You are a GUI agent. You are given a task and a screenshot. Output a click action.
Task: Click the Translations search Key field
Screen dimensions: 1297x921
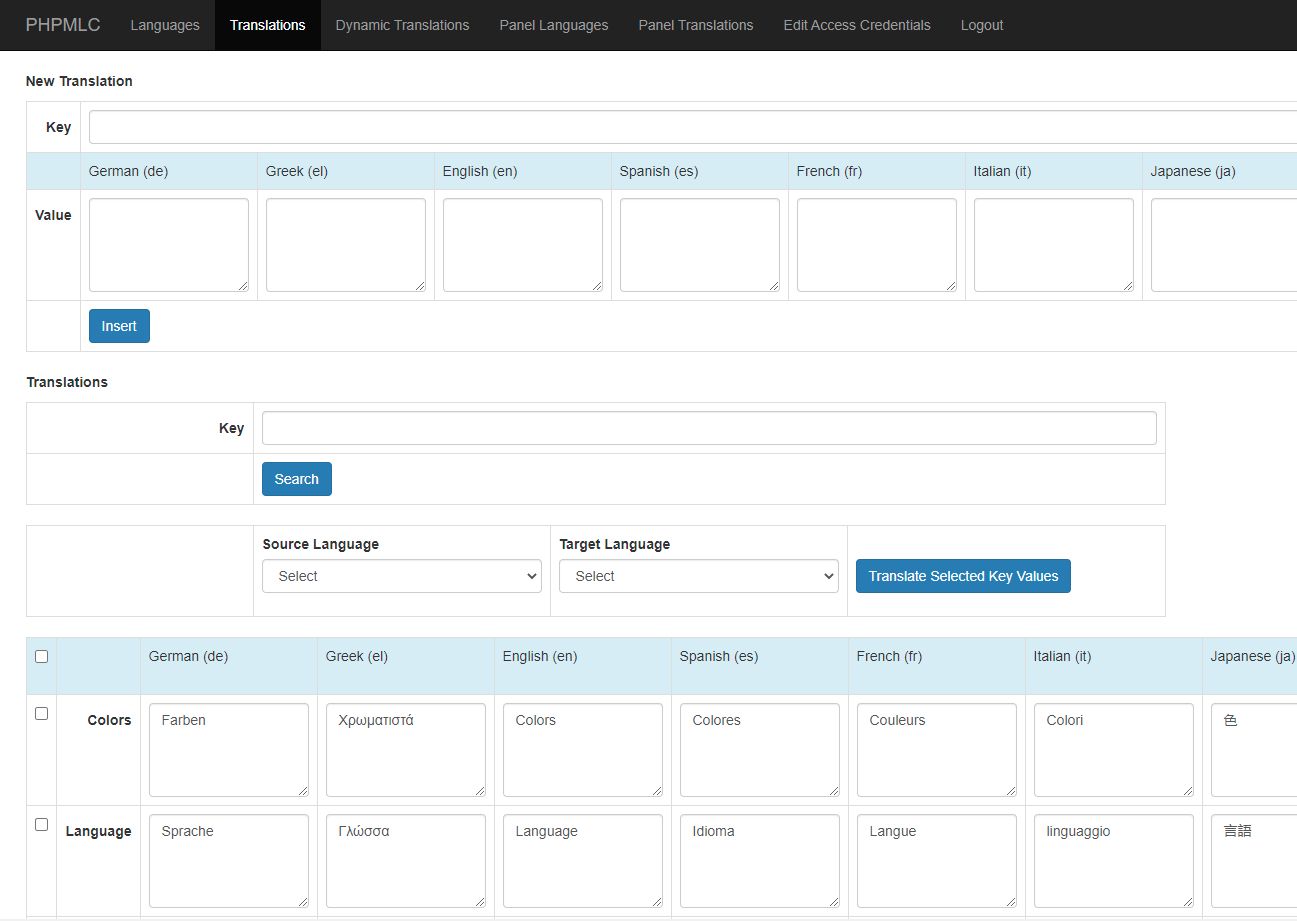708,428
